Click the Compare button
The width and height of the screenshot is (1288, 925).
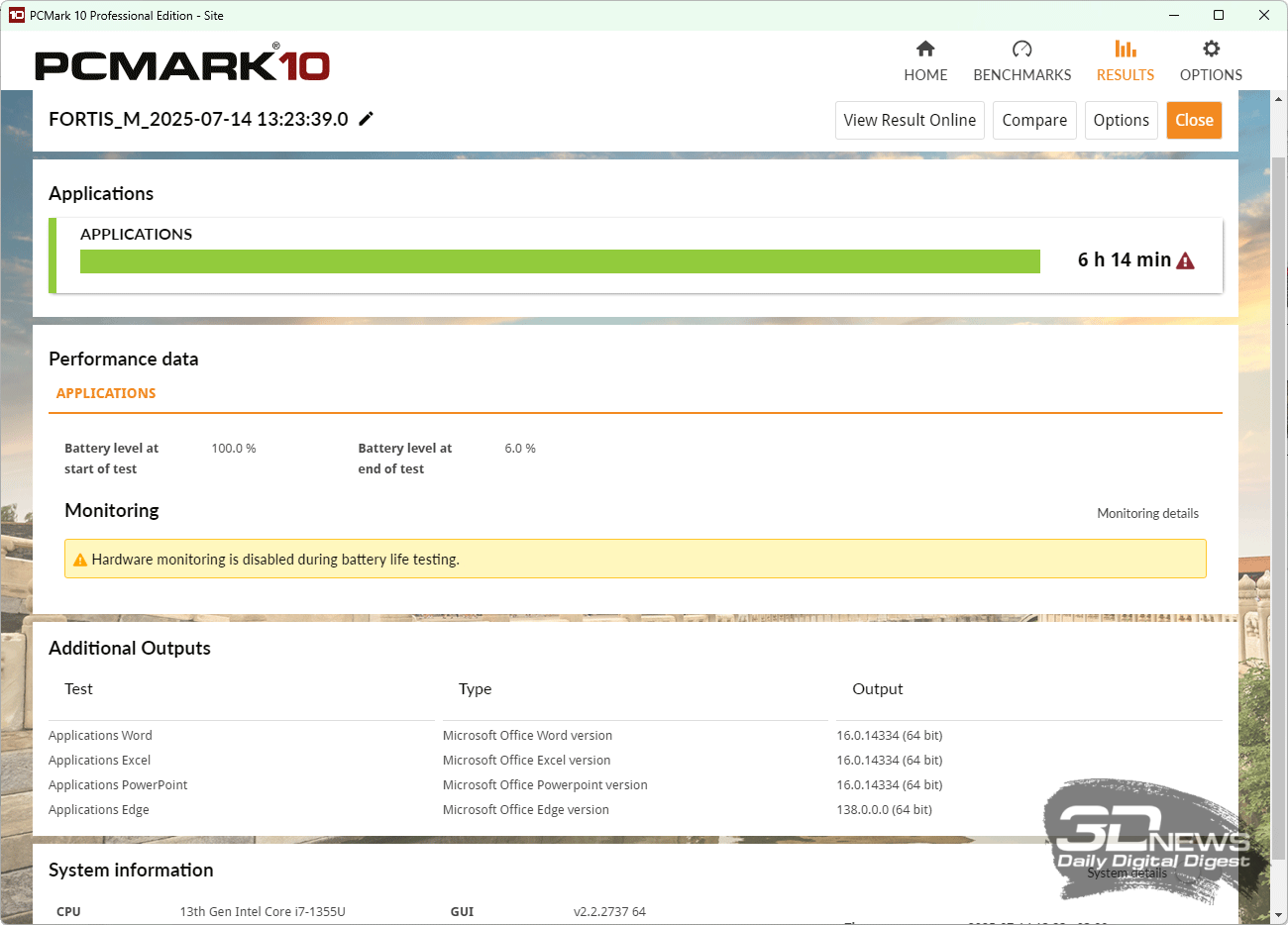1034,120
